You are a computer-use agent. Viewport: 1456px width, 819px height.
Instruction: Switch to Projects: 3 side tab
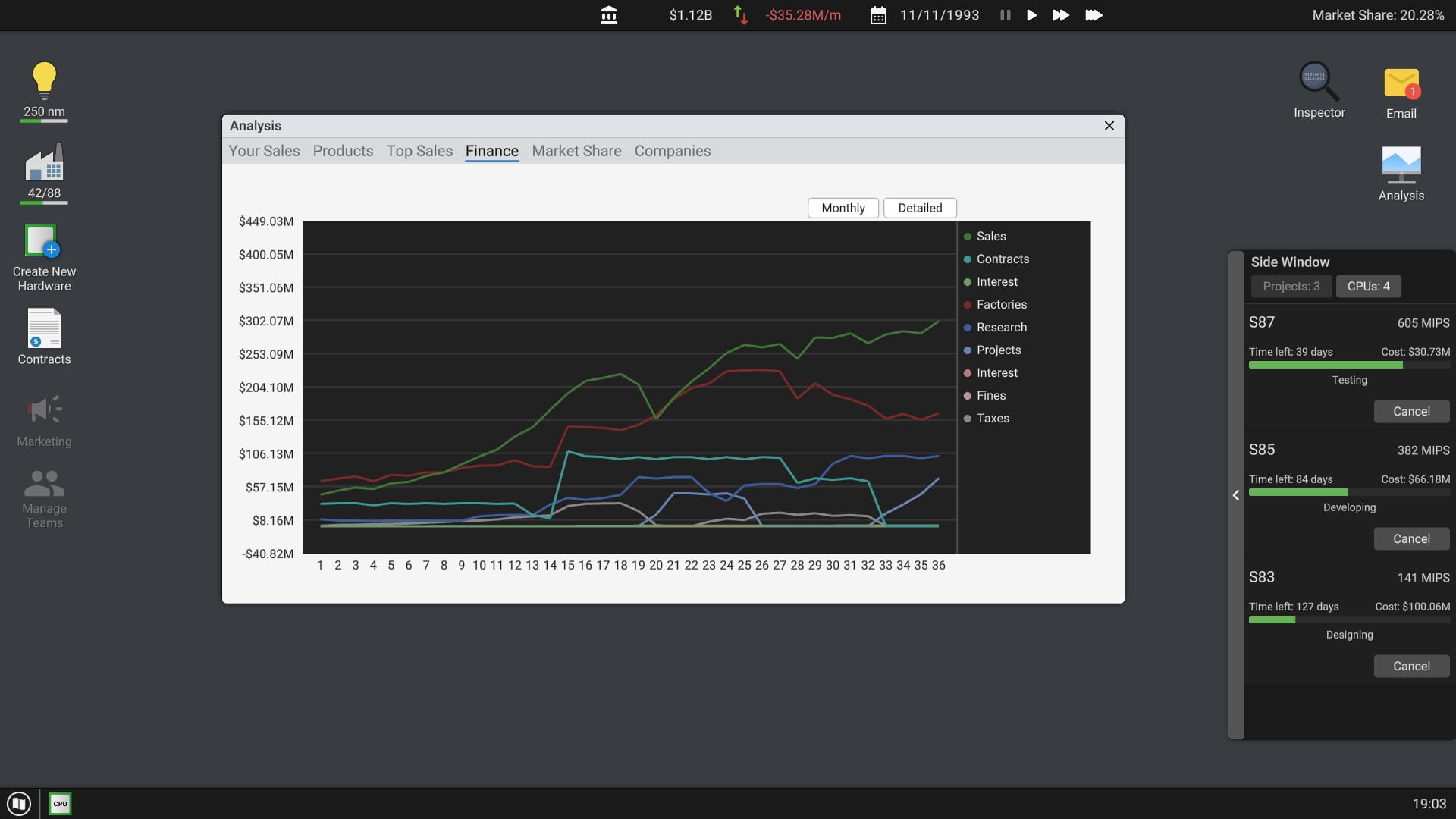click(x=1291, y=287)
